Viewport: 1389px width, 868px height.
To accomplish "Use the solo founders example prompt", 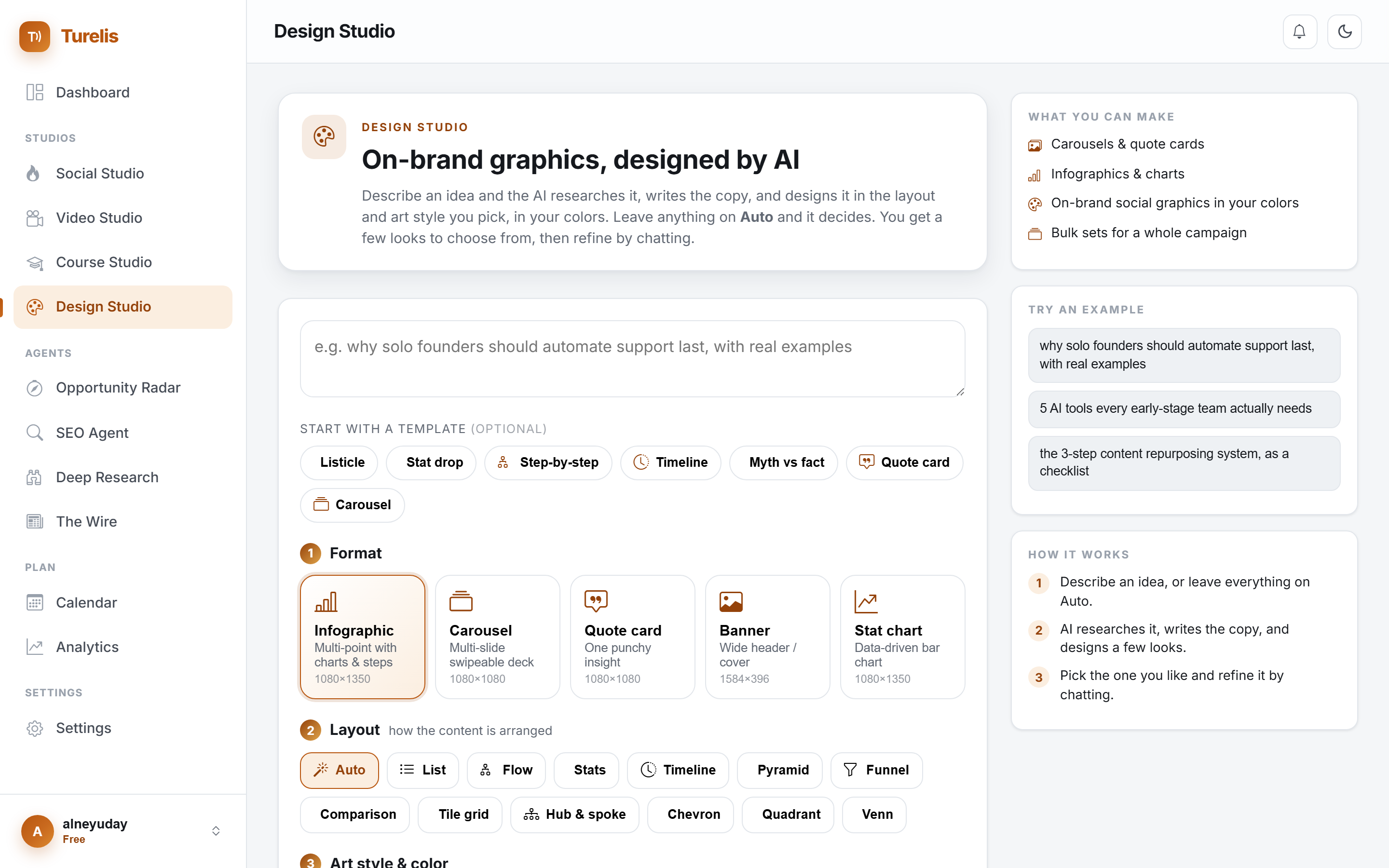I will click(1184, 355).
